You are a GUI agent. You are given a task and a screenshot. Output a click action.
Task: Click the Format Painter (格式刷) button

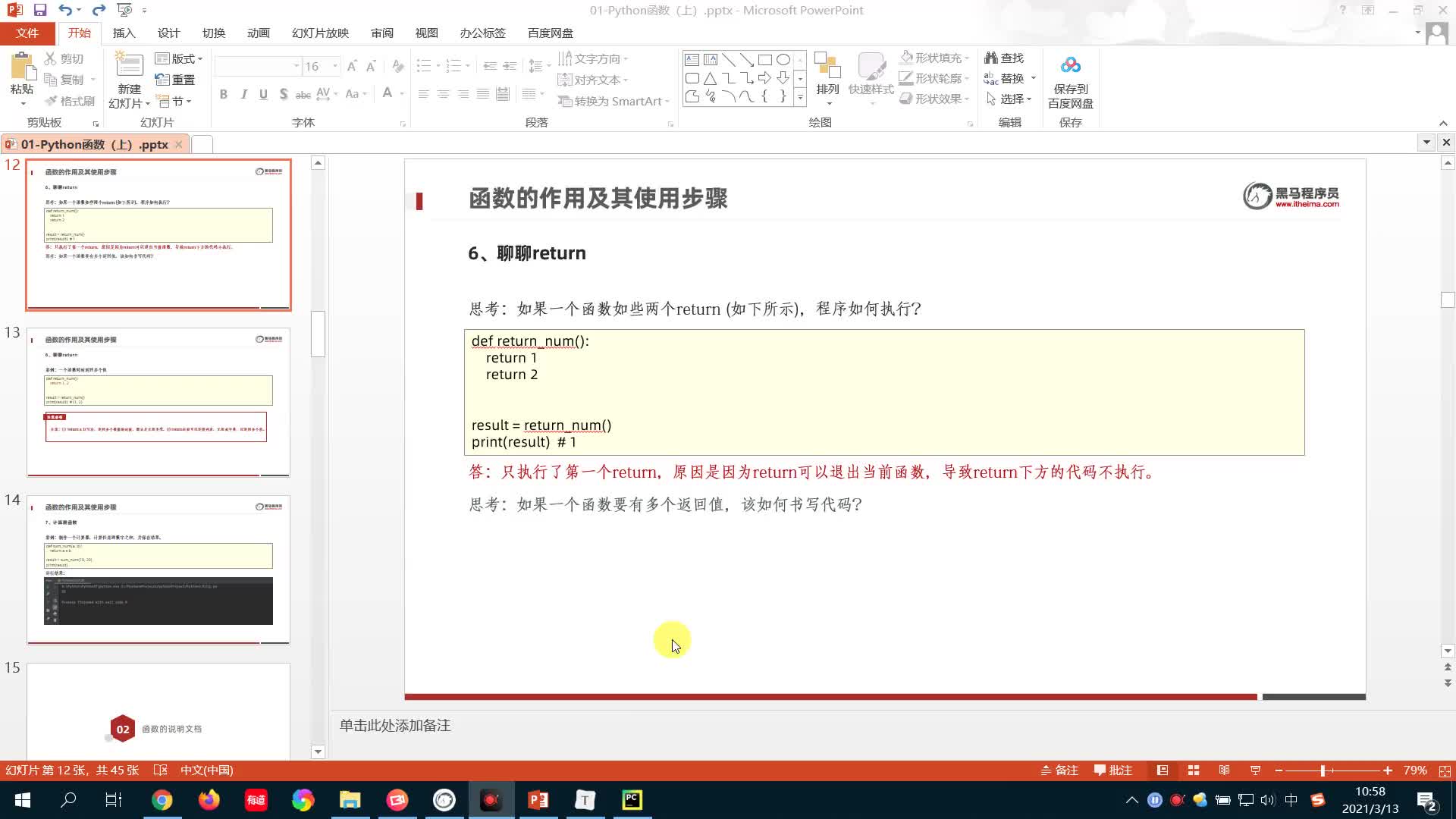[70, 101]
